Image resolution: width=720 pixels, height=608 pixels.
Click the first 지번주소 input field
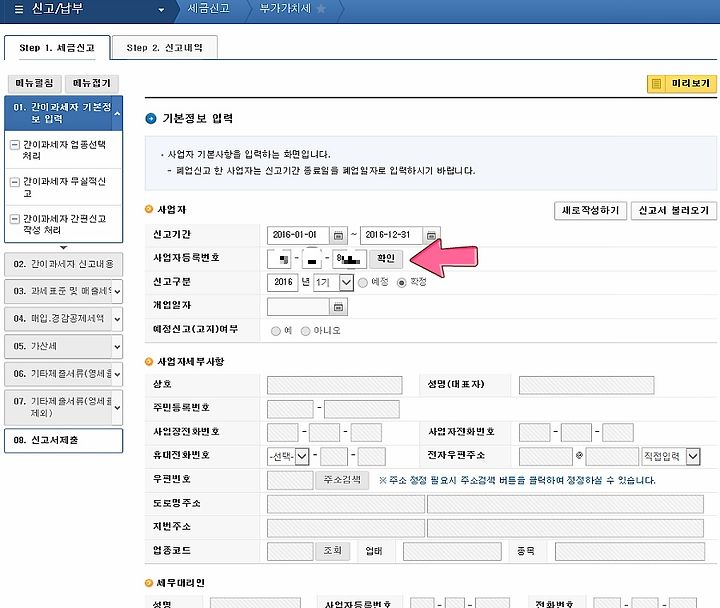(x=346, y=528)
